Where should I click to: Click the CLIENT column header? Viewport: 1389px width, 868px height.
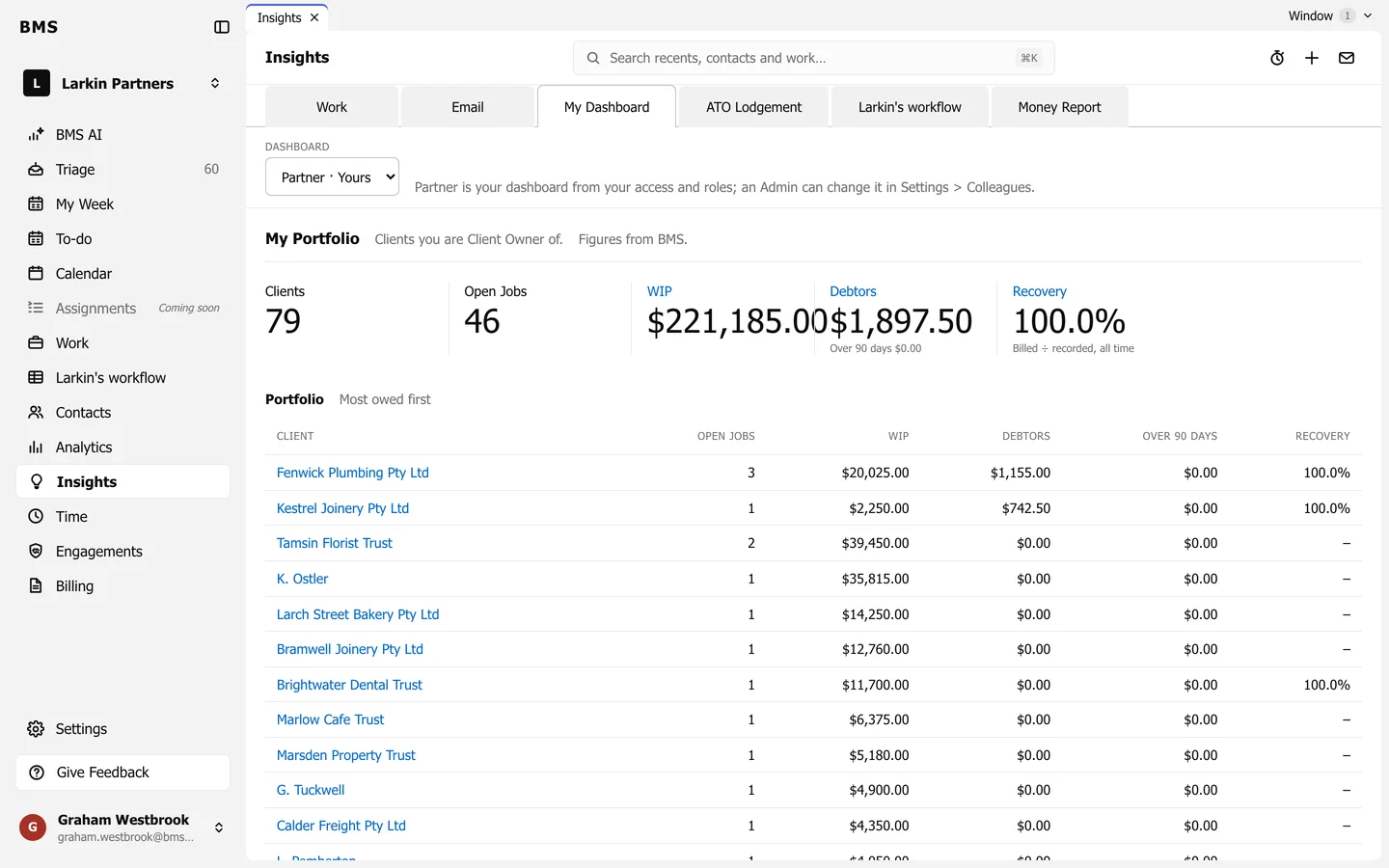click(x=295, y=436)
